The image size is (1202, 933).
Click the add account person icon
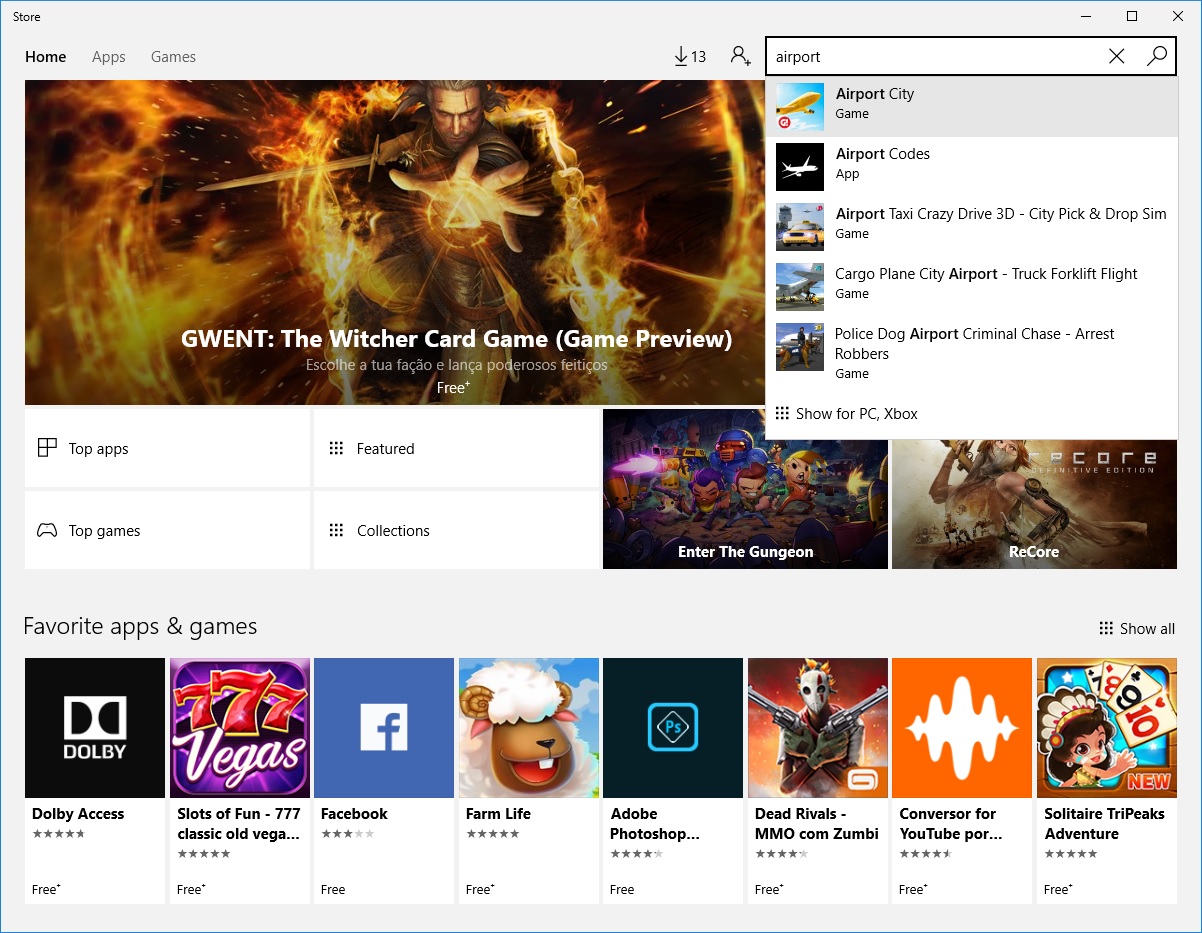(x=740, y=56)
